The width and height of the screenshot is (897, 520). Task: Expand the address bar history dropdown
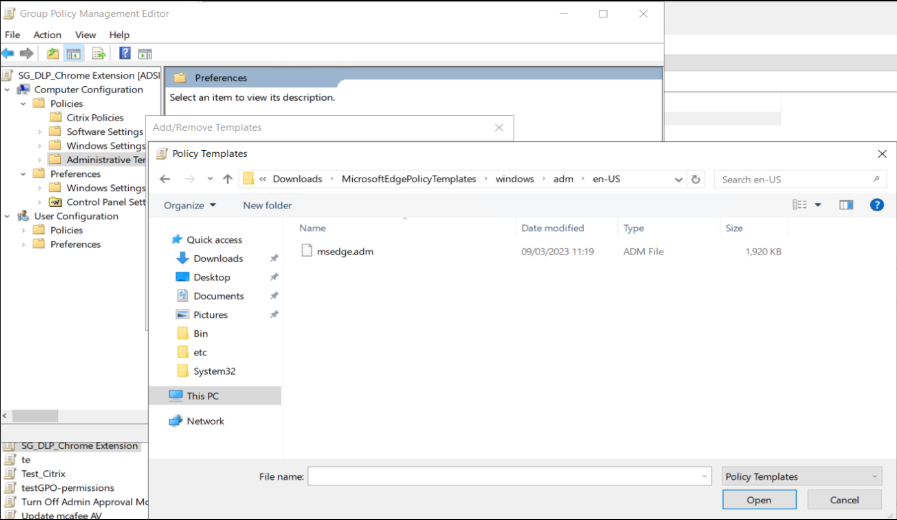pos(678,179)
